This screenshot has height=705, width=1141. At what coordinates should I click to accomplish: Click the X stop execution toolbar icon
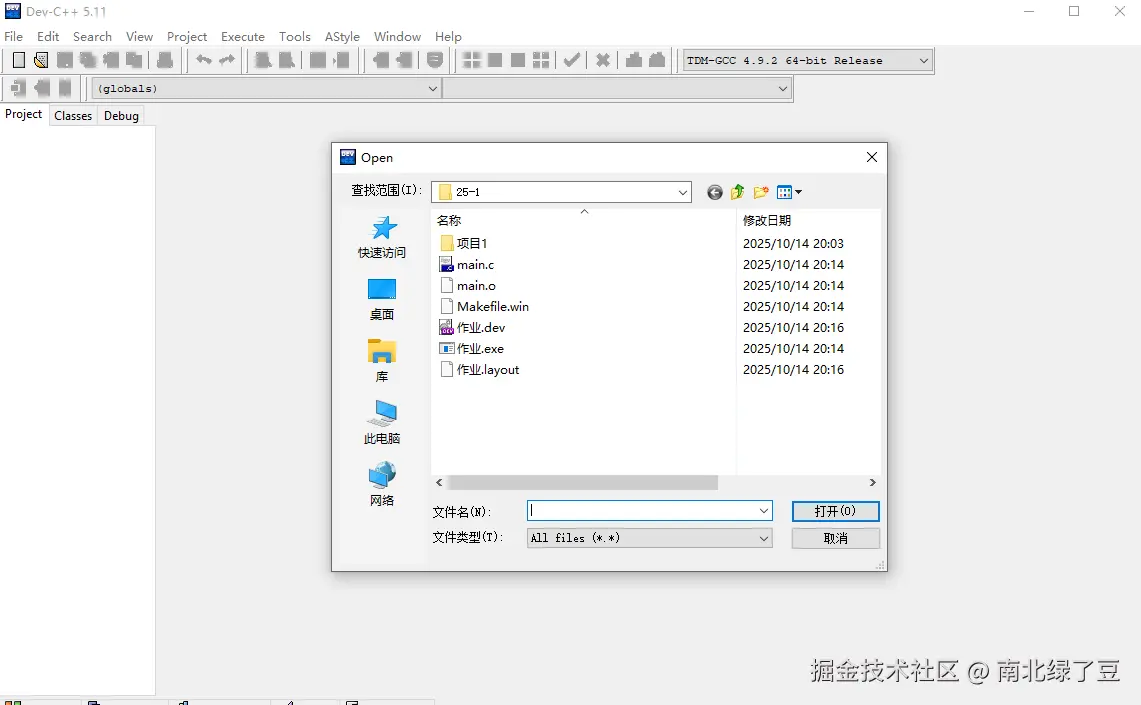[x=603, y=60]
